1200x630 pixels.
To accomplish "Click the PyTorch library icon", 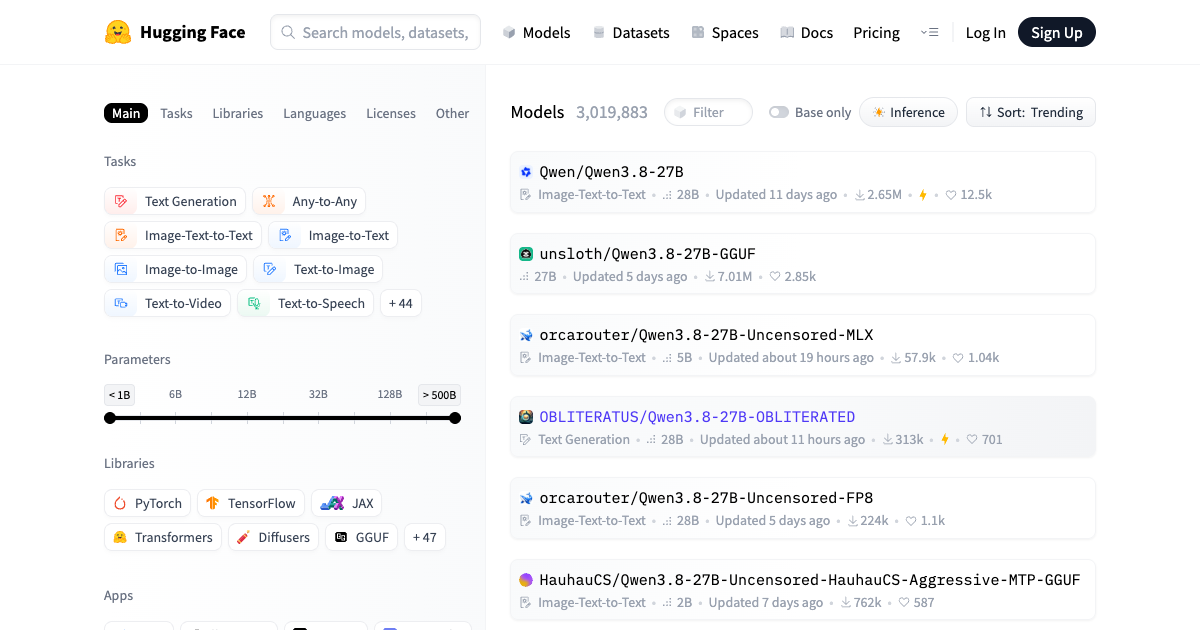I will [120, 503].
